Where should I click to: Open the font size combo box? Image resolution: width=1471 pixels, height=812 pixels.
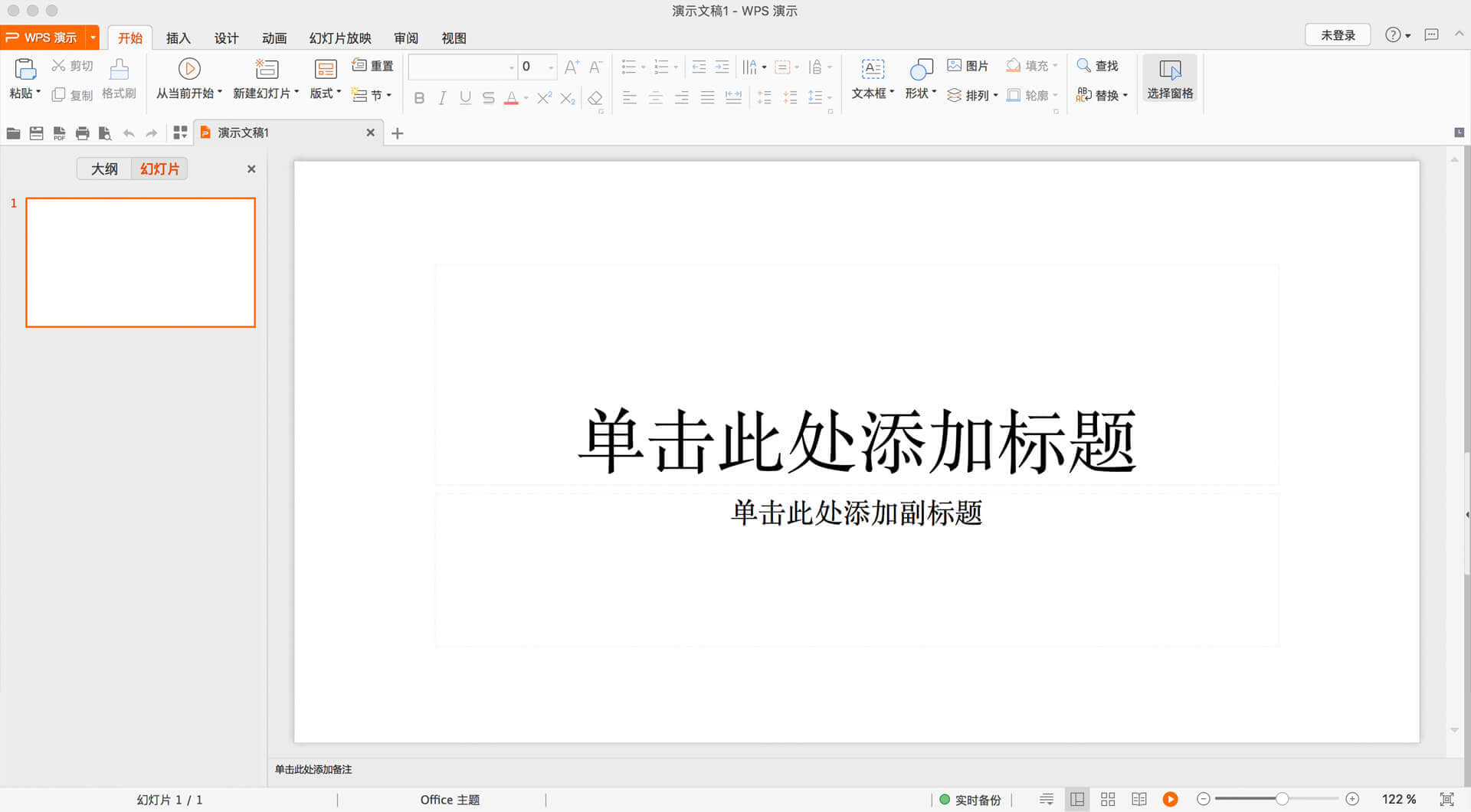tap(538, 67)
